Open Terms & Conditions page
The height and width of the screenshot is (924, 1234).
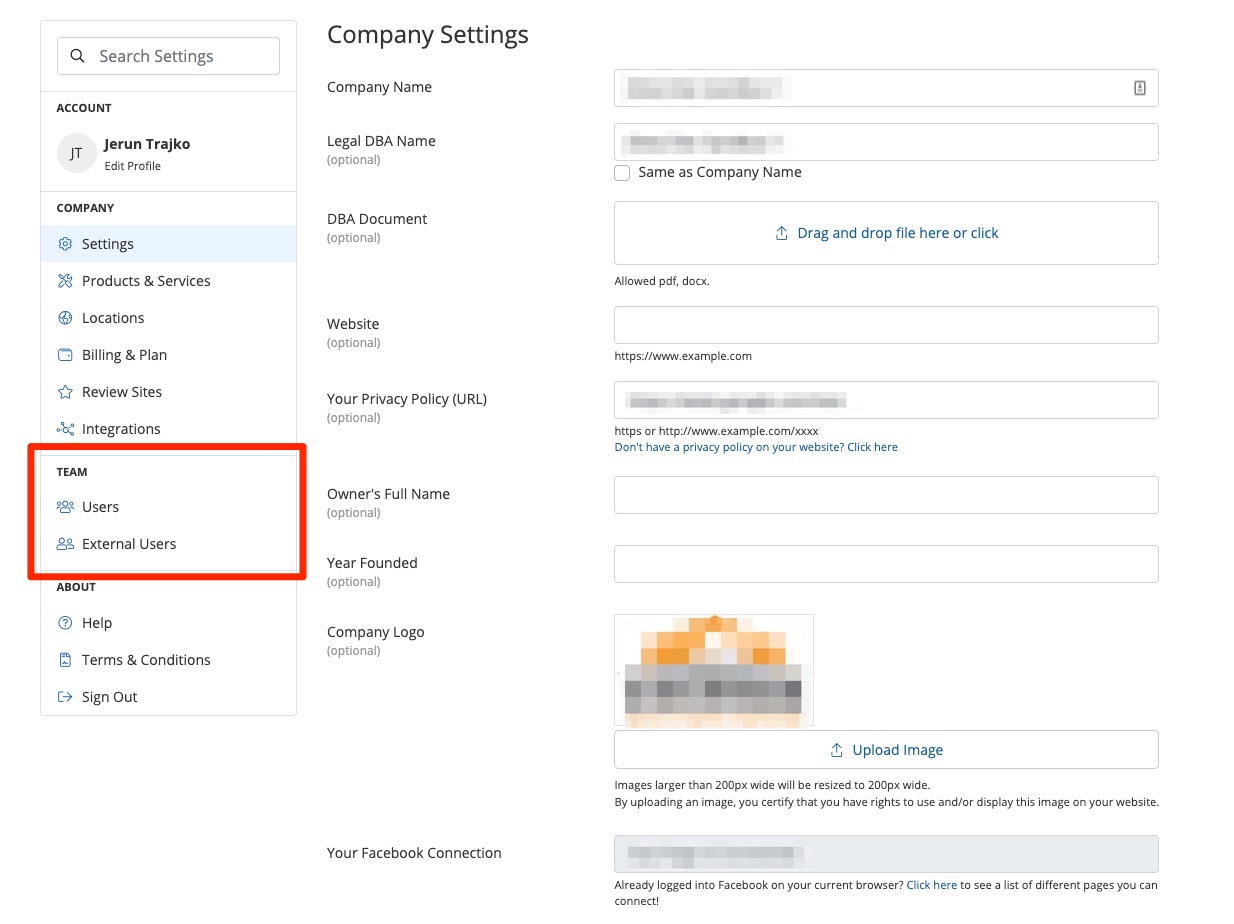(x=146, y=660)
